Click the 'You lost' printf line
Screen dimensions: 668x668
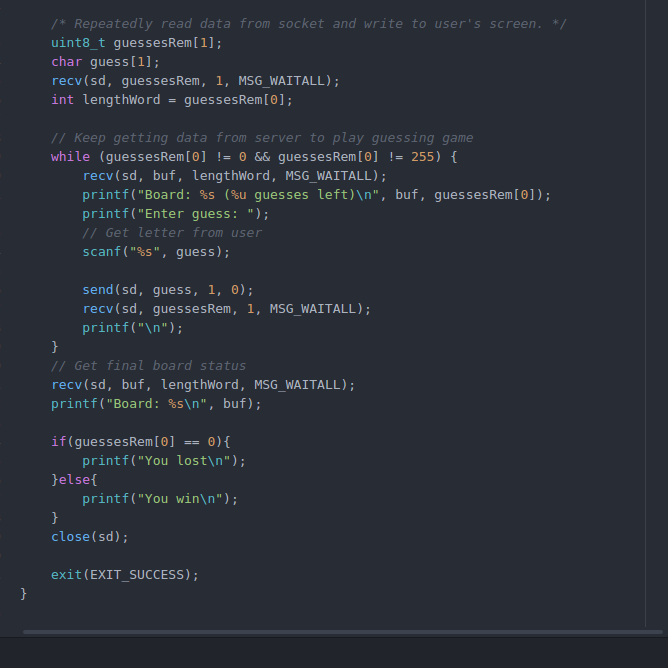tap(164, 461)
